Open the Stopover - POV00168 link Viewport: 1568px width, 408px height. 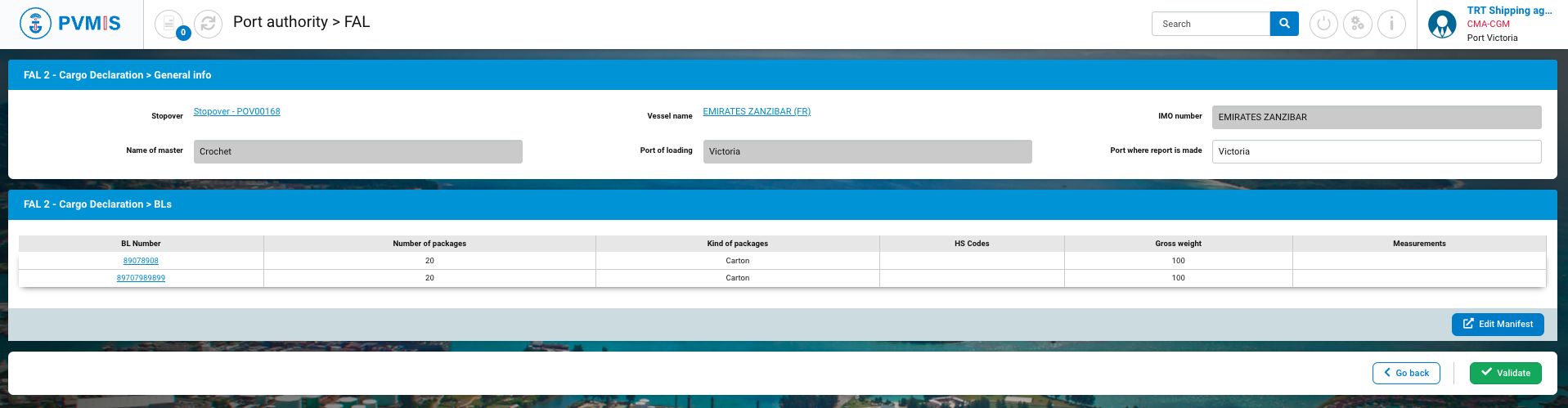[x=236, y=111]
